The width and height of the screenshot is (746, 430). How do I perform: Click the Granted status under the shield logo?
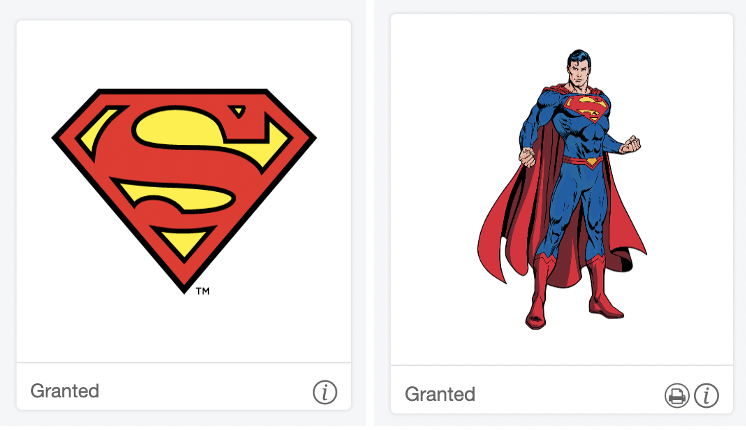coord(65,391)
